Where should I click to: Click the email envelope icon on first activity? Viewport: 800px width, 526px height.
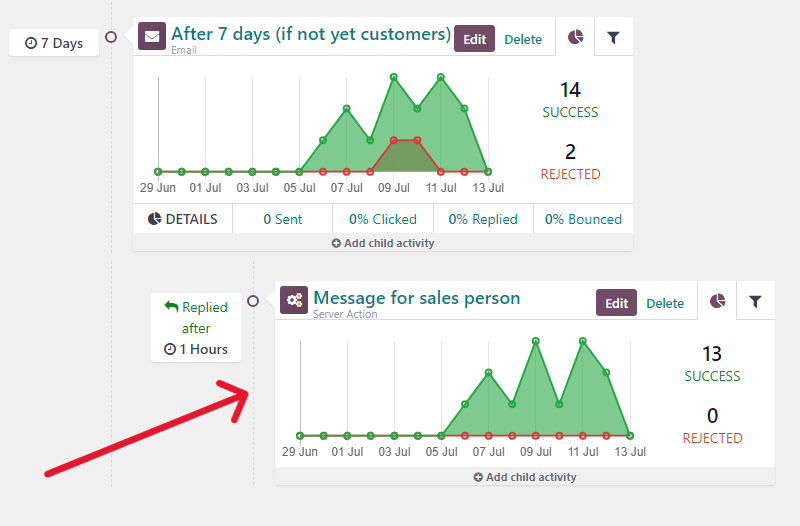pyautogui.click(x=152, y=38)
